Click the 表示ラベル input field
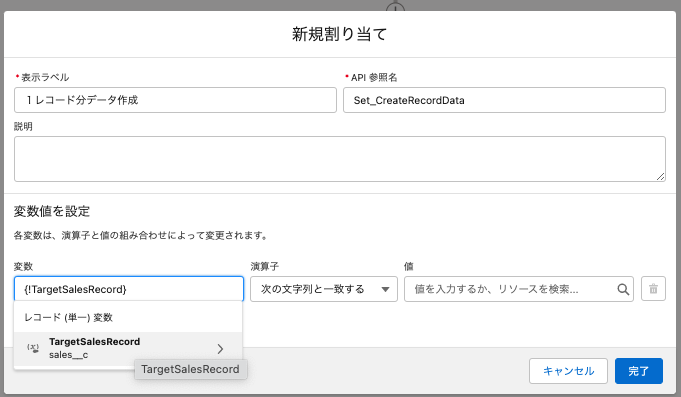Viewport: 681px width, 397px height. (175, 100)
